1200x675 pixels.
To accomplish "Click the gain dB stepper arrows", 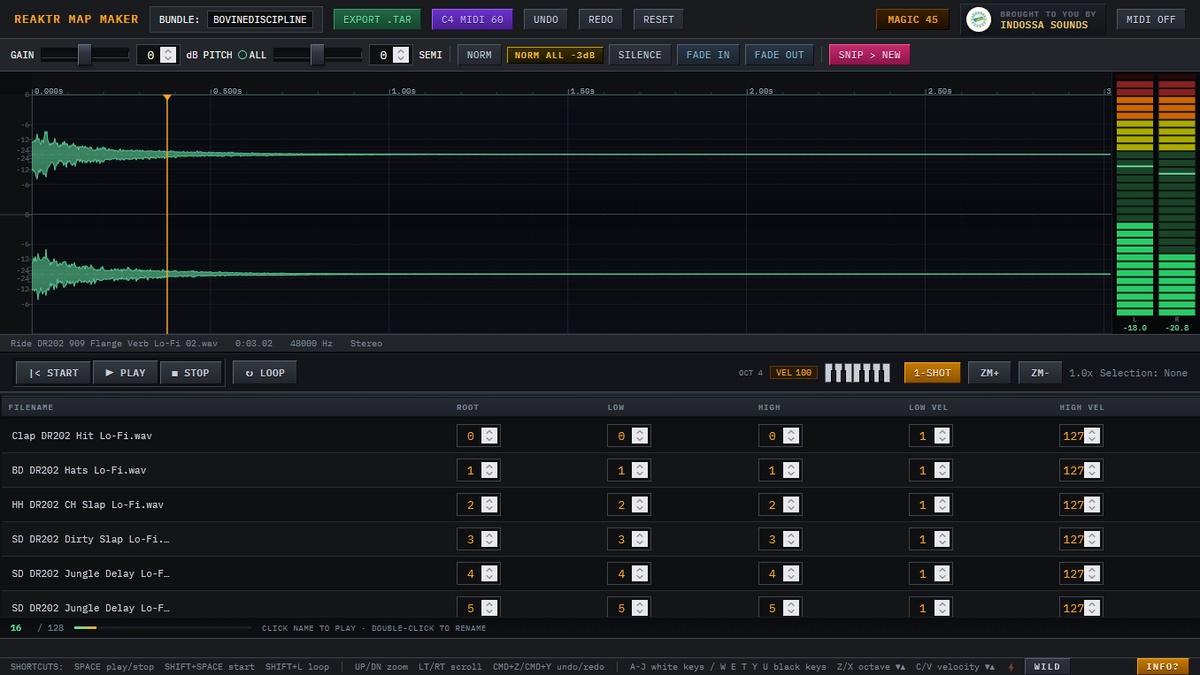I will click(168, 55).
